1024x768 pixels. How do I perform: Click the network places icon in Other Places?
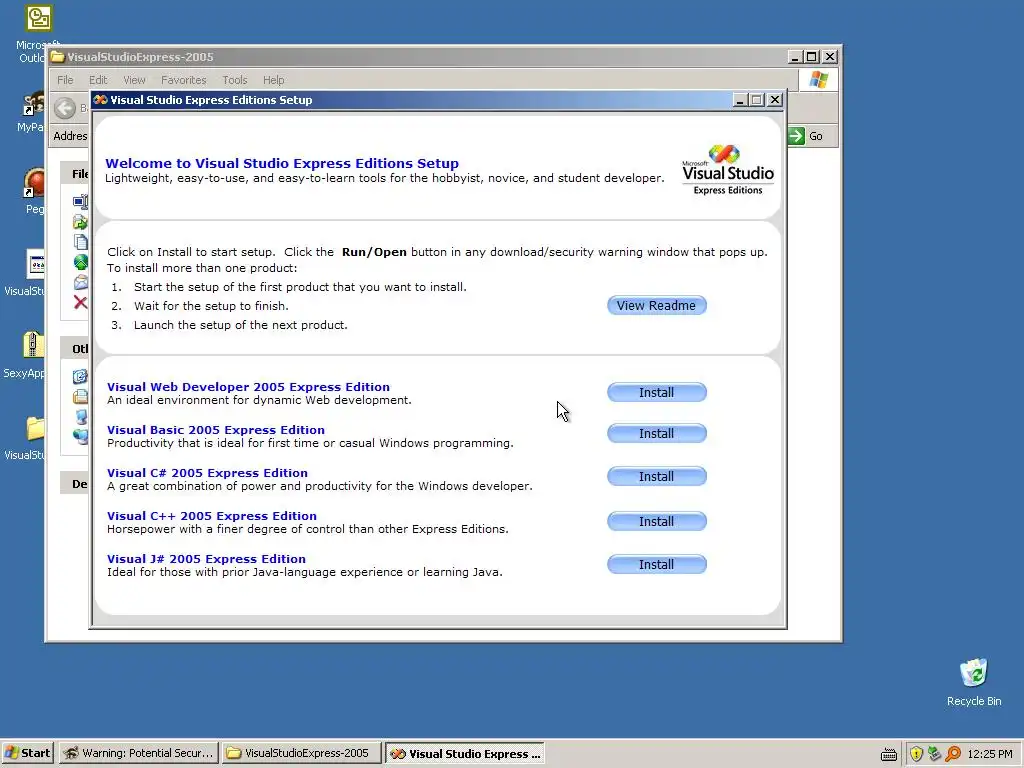point(81,436)
